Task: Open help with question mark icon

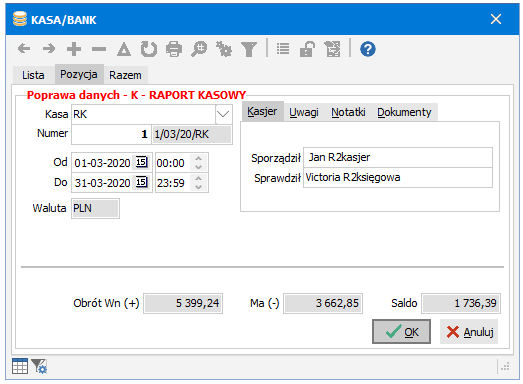Action: pyautogui.click(x=368, y=49)
